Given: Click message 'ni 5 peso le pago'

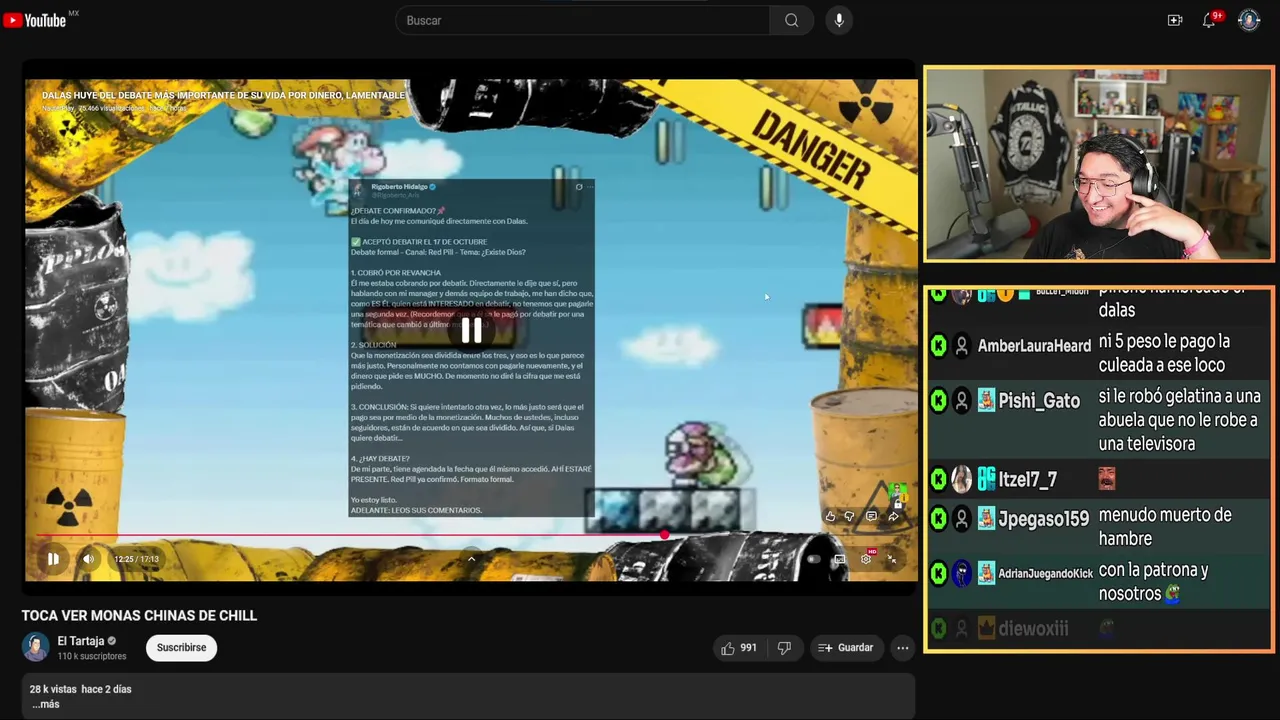Looking at the screenshot, I should coord(1164,354).
